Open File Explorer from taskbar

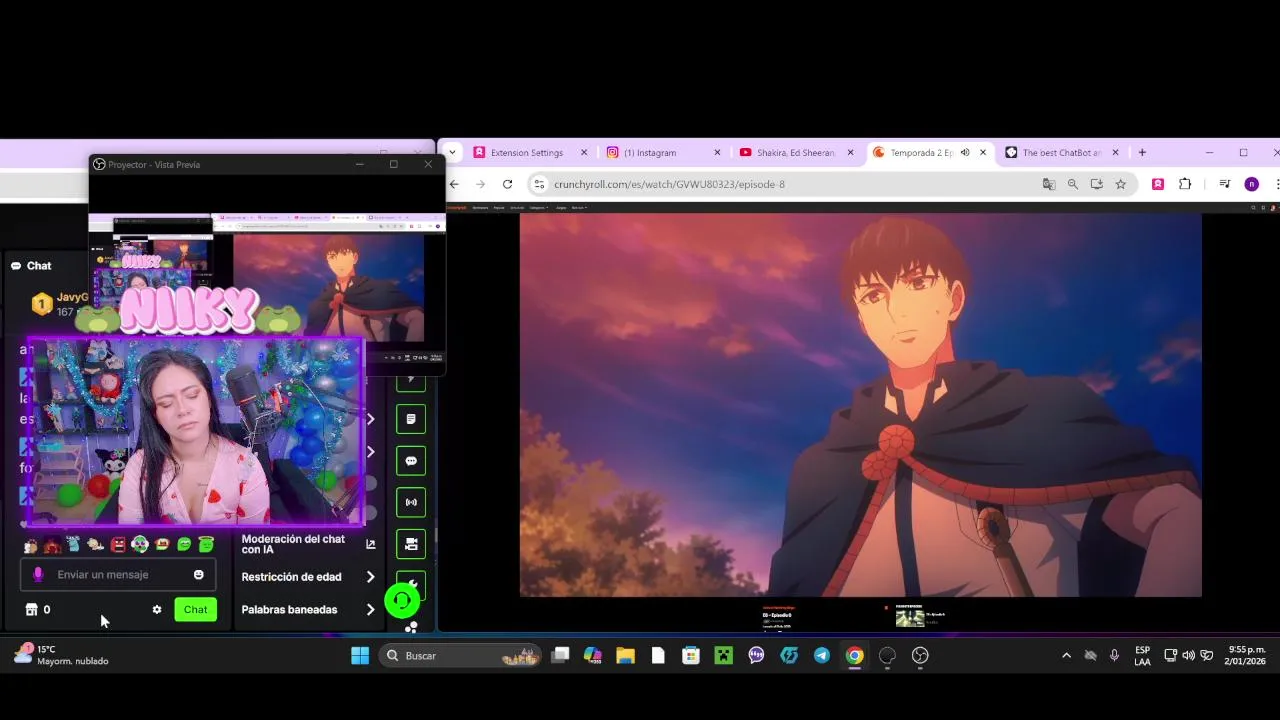(x=625, y=656)
